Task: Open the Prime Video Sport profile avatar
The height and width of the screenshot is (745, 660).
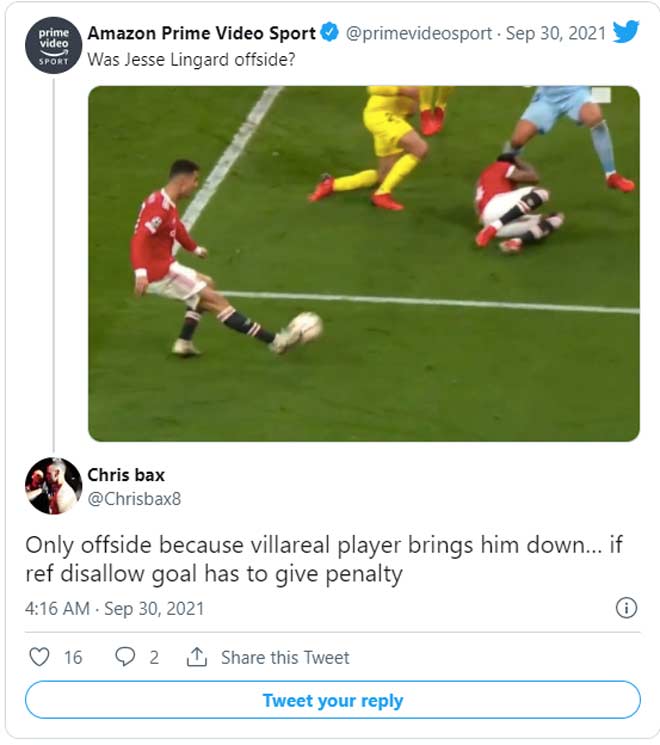Action: pos(55,45)
